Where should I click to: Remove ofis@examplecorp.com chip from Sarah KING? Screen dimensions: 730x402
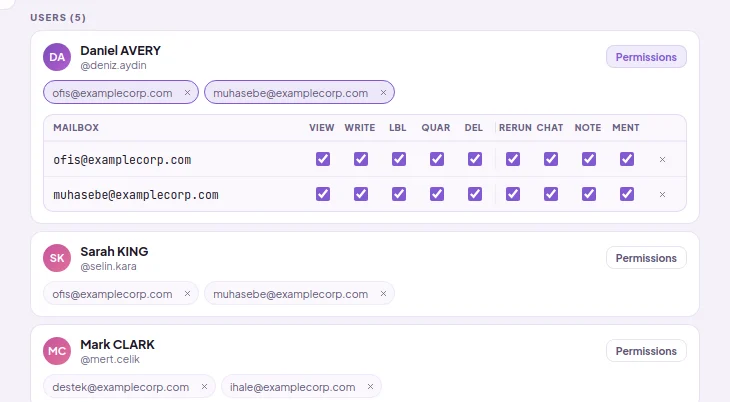point(187,294)
